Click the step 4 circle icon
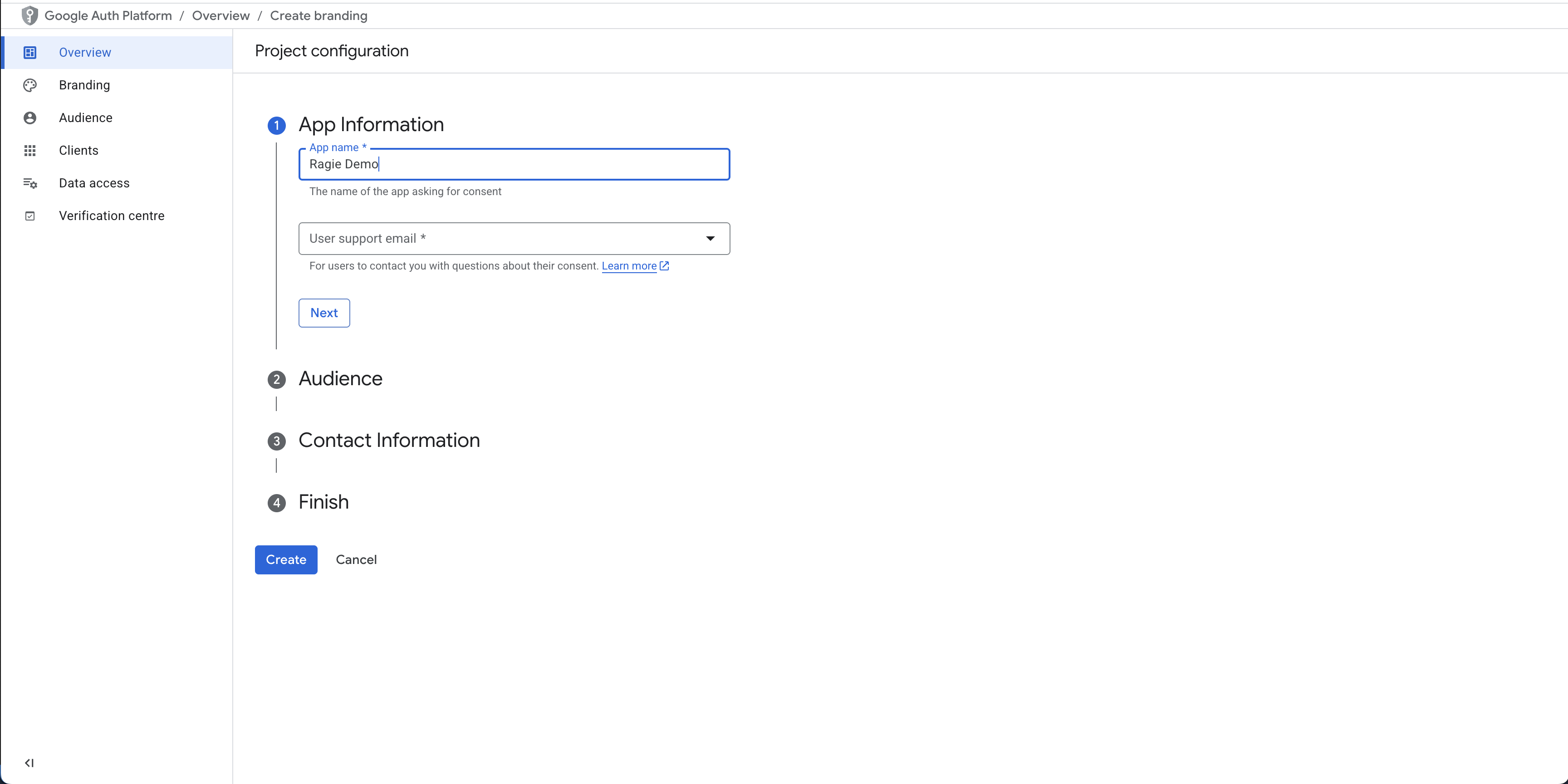 pos(276,503)
